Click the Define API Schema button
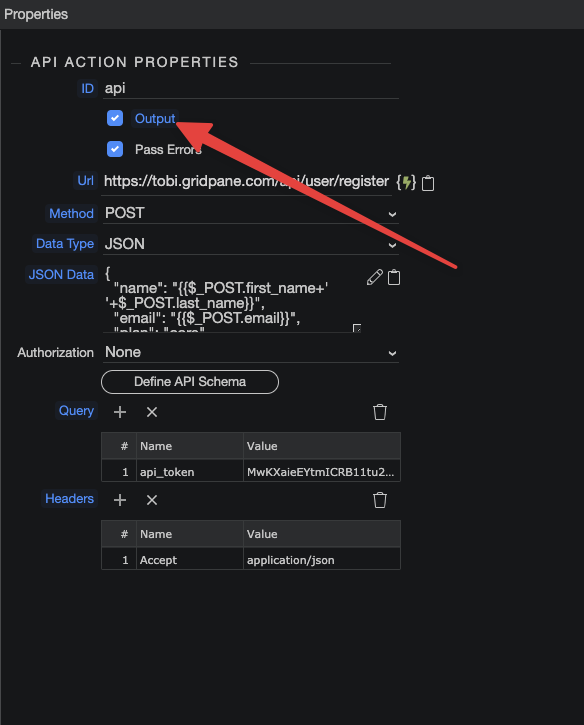The height and width of the screenshot is (725, 584). tap(190, 382)
